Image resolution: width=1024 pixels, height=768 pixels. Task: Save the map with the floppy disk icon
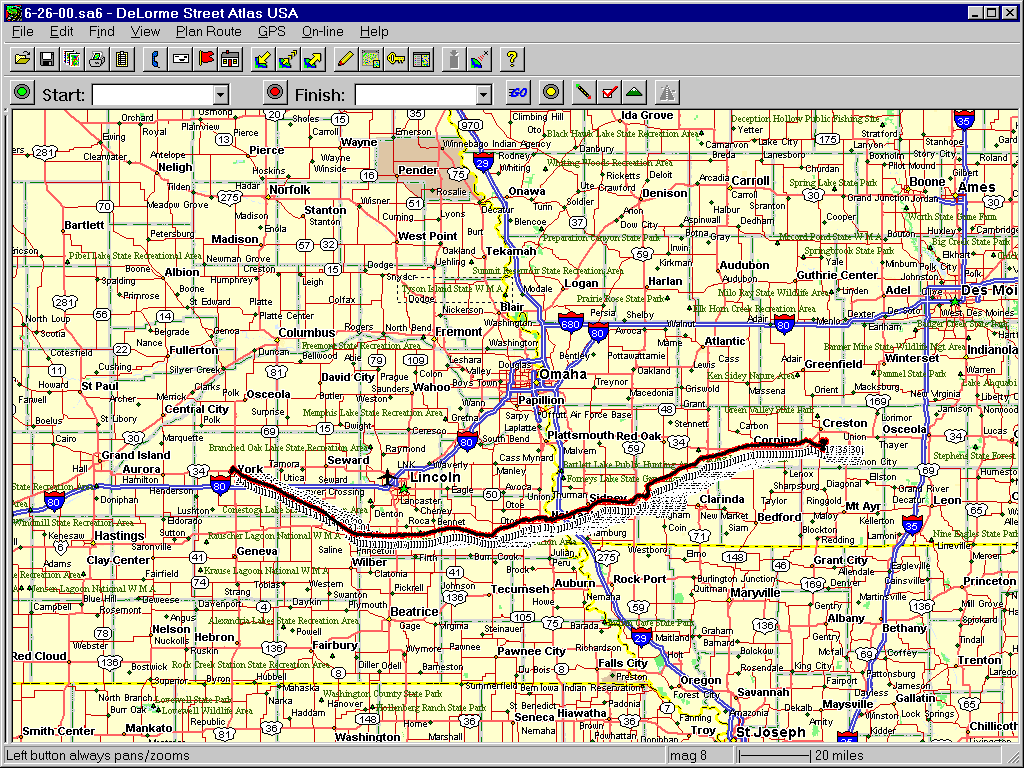coord(46,60)
